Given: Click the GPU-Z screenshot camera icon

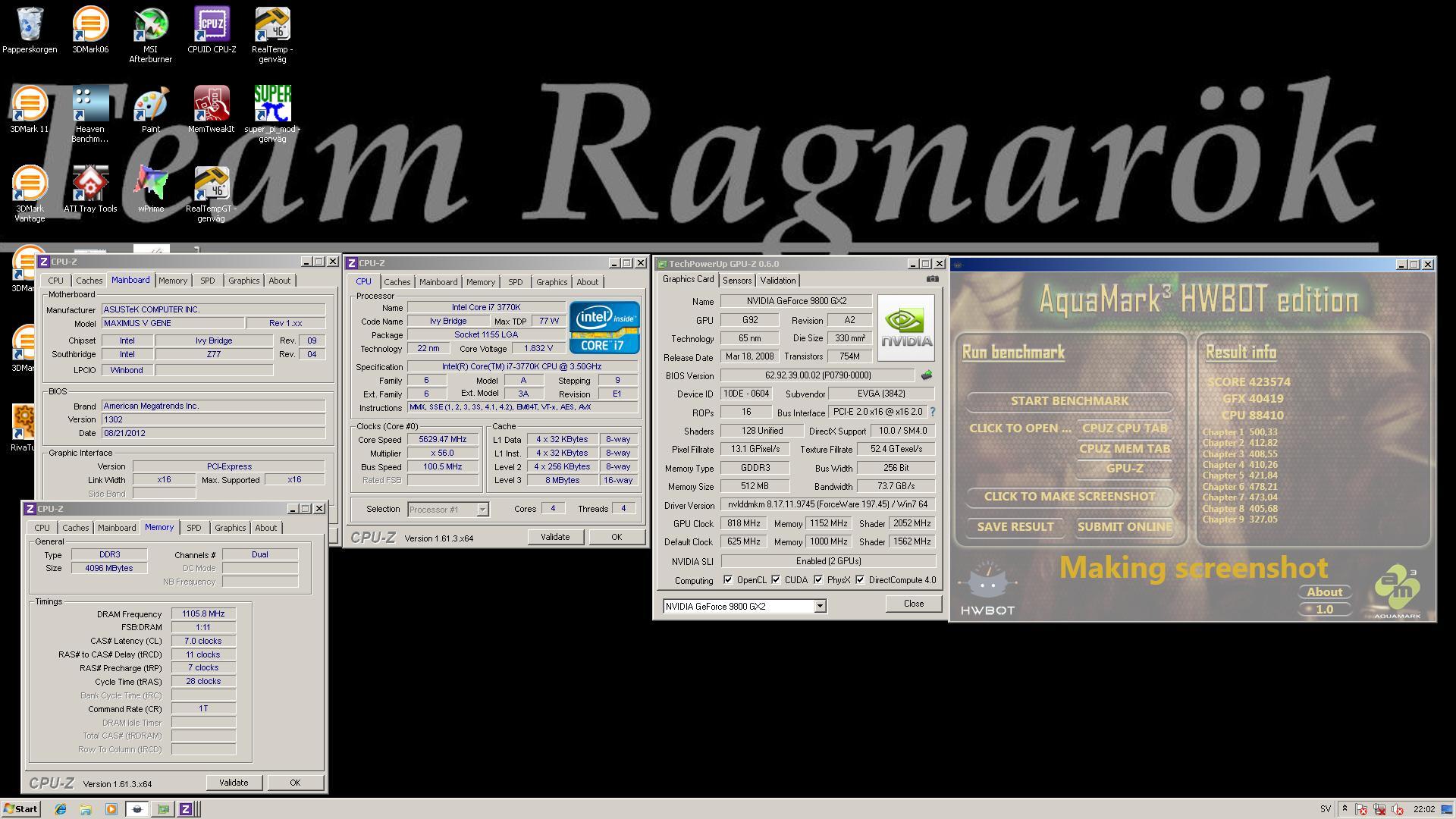Looking at the screenshot, I should pyautogui.click(x=932, y=279).
